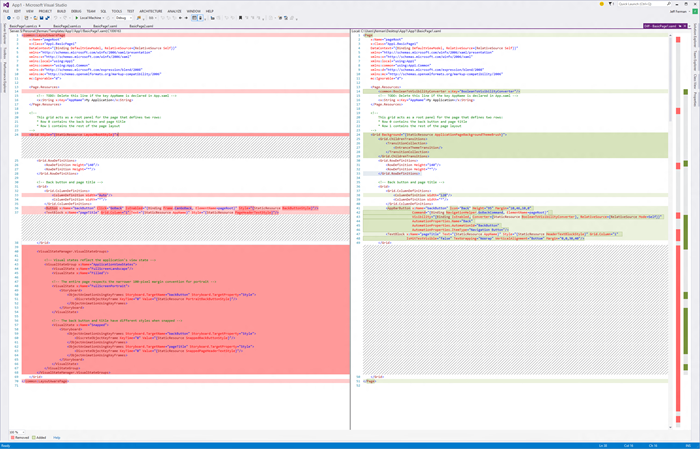
Task: Click the yellow feedback smiley icon
Action: 602,4
